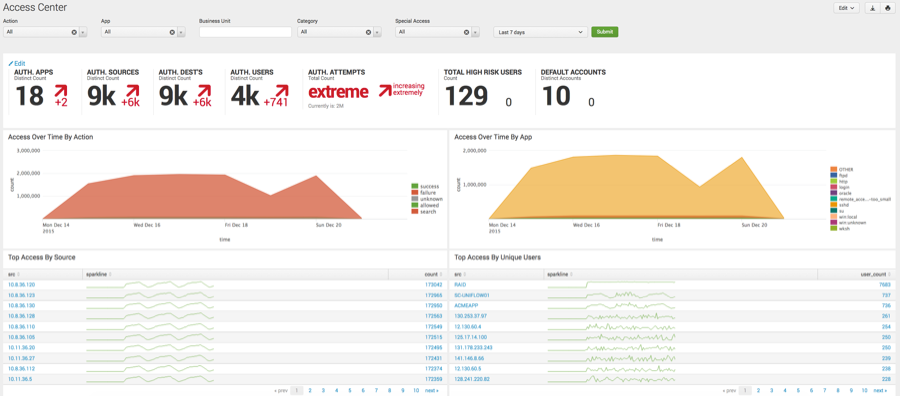Click user_count value 7683
This screenshot has height=397, width=900.
[884, 285]
